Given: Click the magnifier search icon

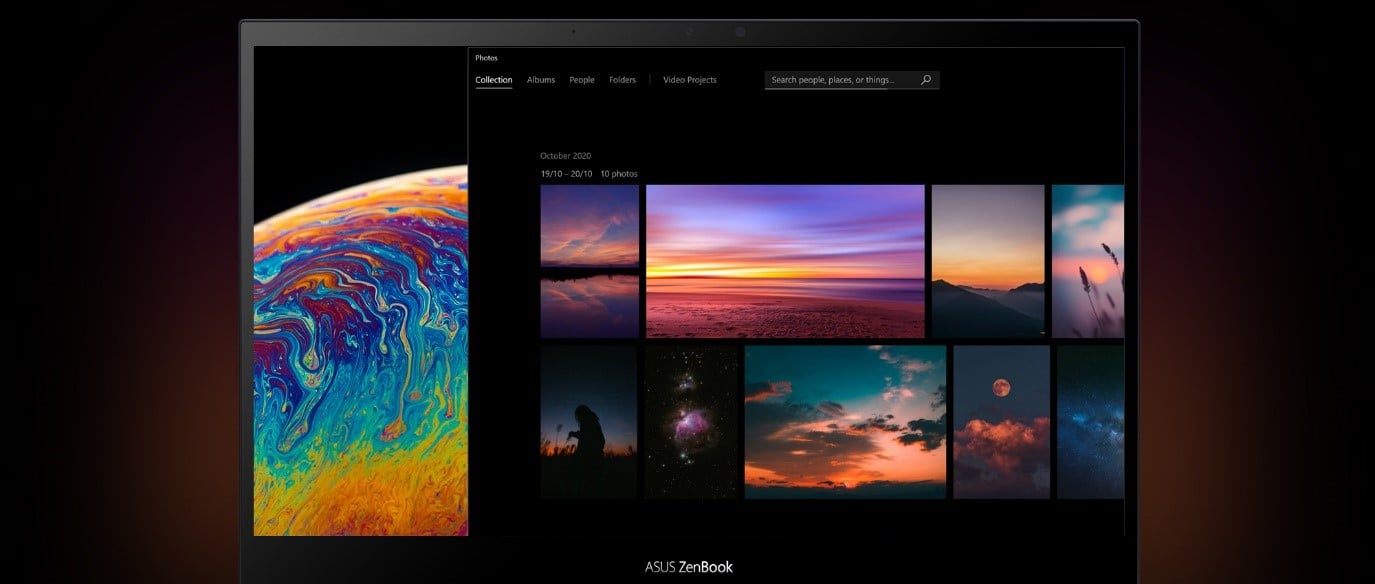Looking at the screenshot, I should (x=926, y=80).
